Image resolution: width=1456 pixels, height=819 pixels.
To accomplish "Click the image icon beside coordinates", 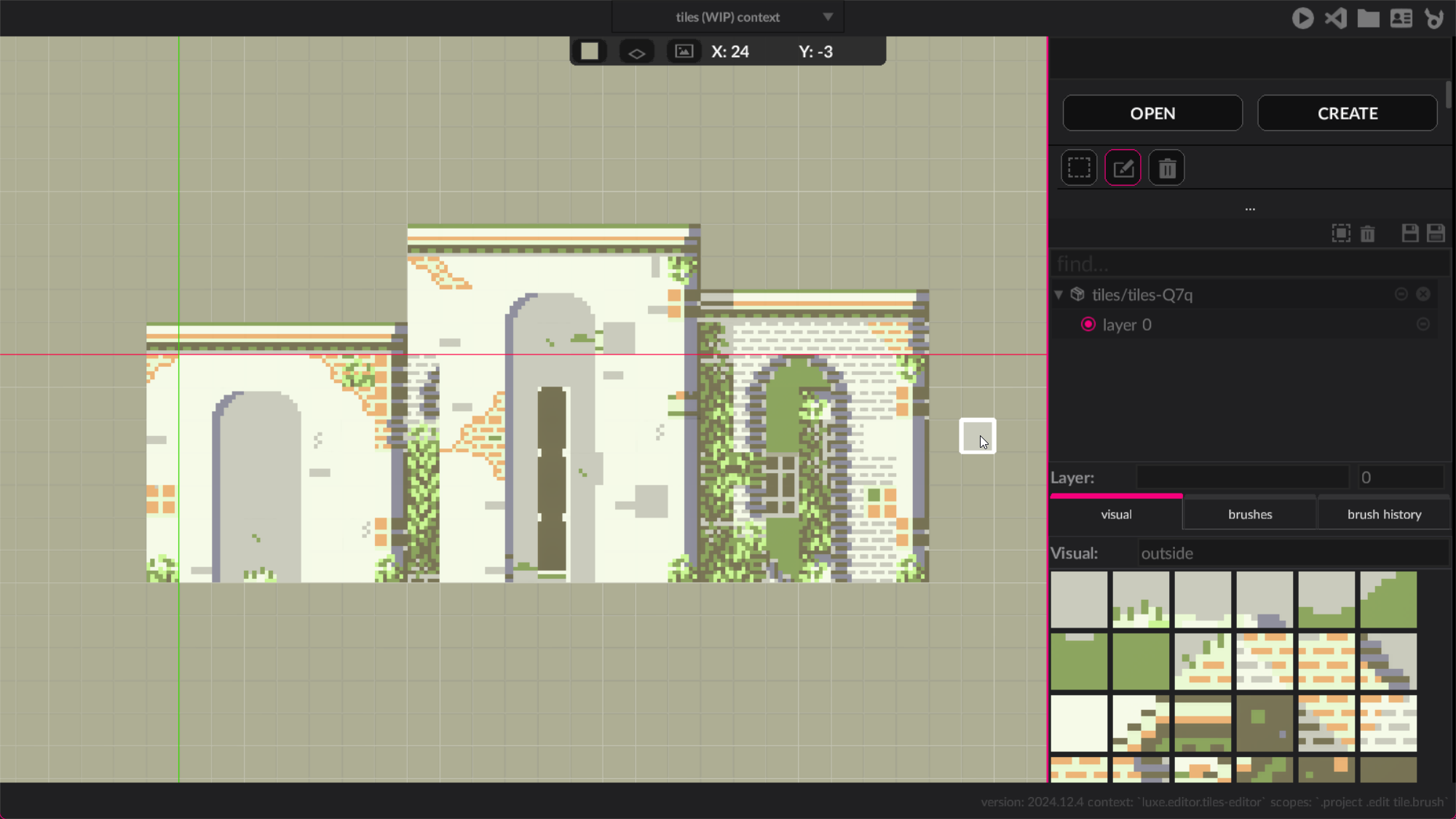I will (684, 52).
